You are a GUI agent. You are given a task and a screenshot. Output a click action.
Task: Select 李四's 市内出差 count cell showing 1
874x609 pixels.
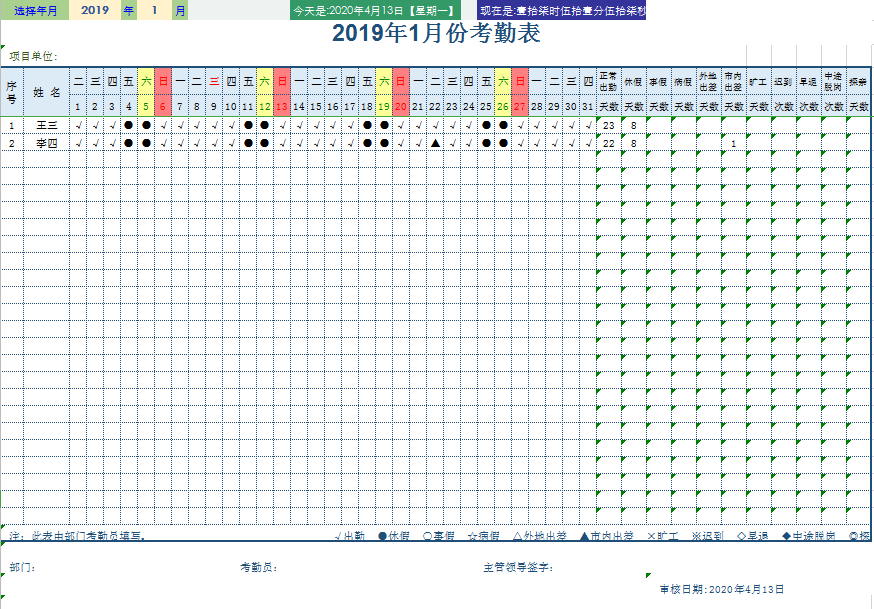(x=732, y=143)
